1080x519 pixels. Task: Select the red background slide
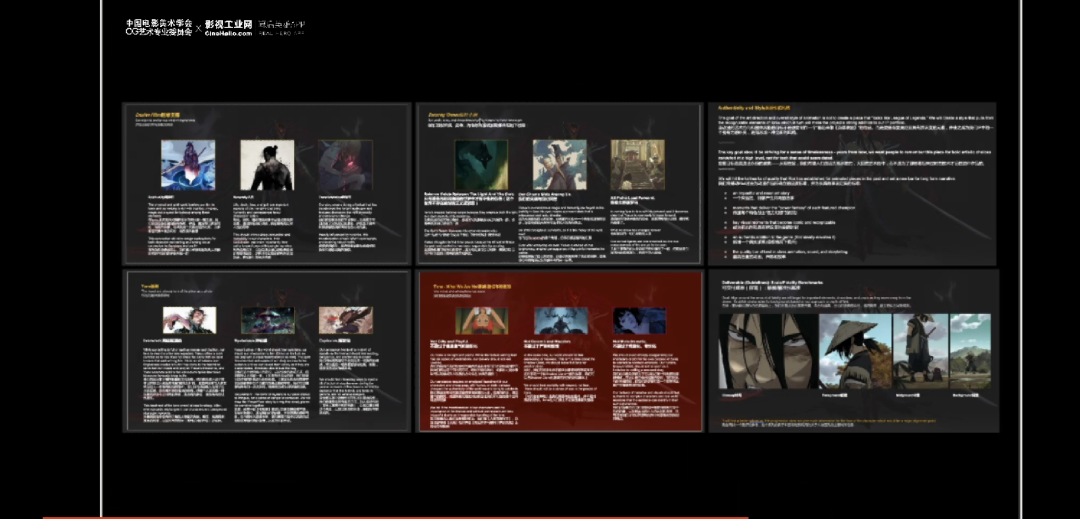[559, 350]
